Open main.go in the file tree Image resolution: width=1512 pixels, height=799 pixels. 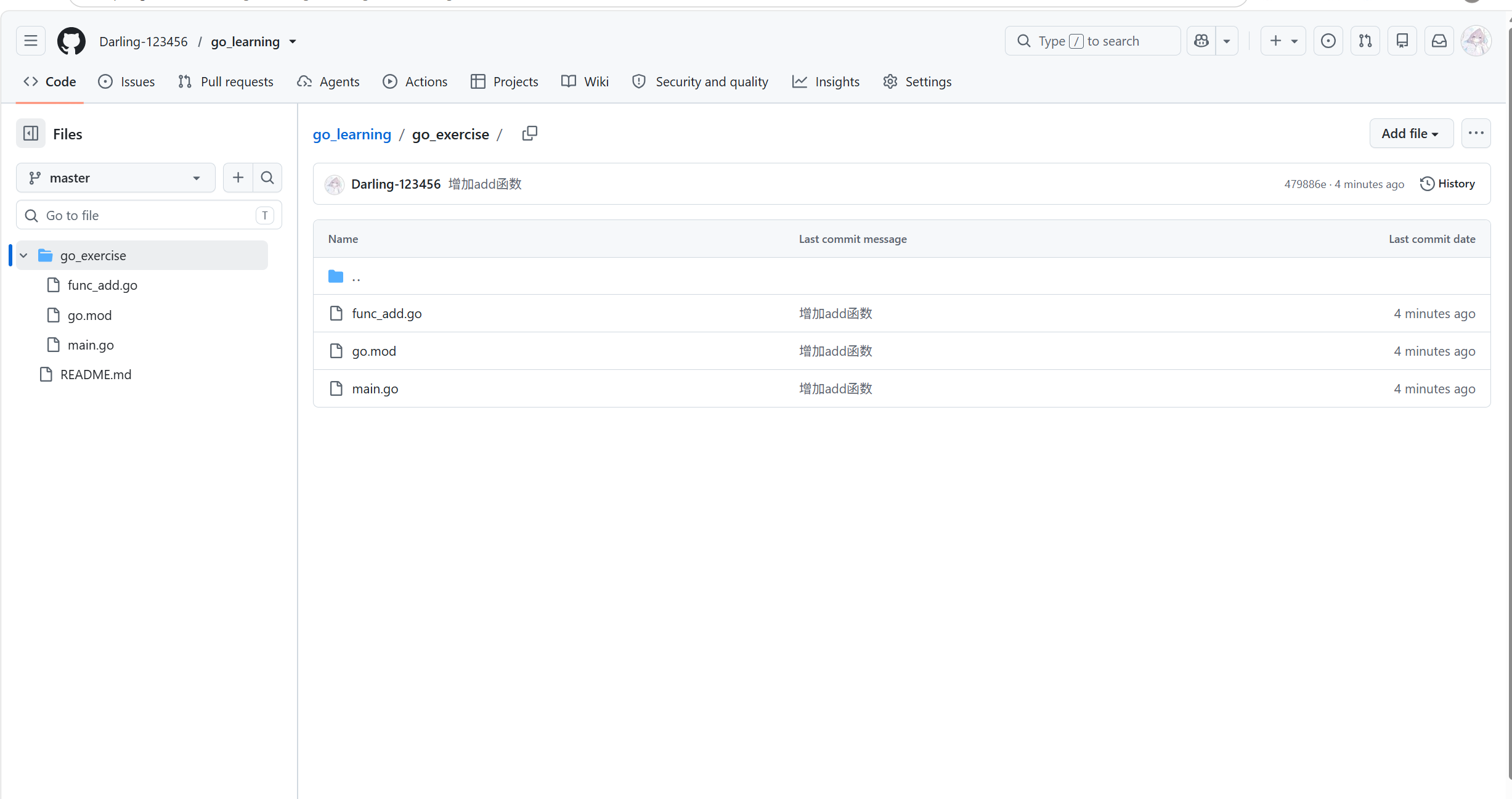pos(91,345)
